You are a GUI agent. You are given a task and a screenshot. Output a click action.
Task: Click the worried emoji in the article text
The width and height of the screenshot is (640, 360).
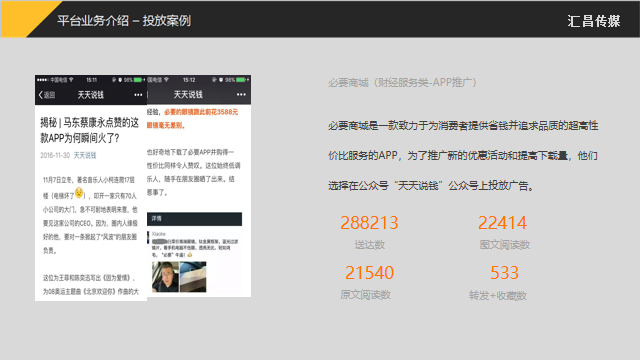click(x=79, y=192)
